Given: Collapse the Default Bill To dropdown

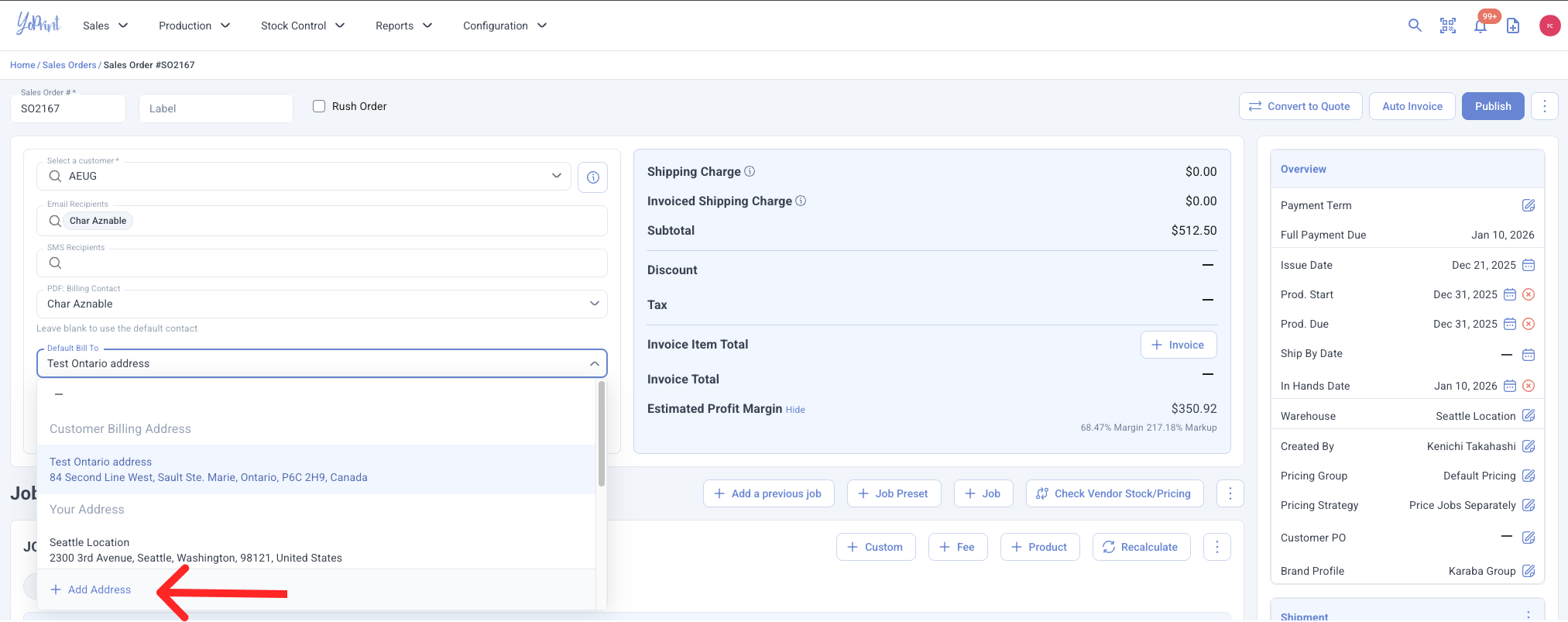Looking at the screenshot, I should point(594,363).
